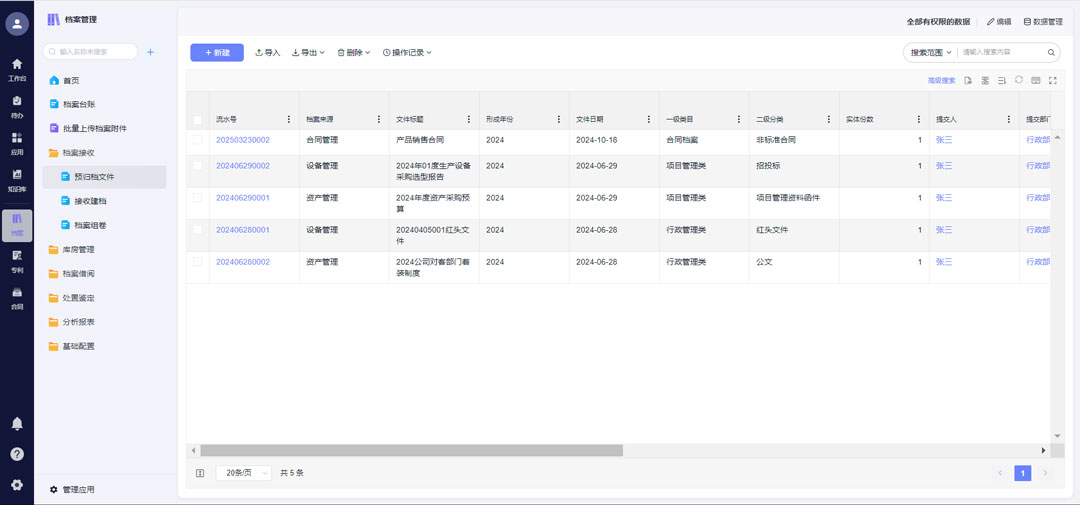Image resolution: width=1080 pixels, height=505 pixels.
Task: Click the 新建 new button
Action: (217, 52)
